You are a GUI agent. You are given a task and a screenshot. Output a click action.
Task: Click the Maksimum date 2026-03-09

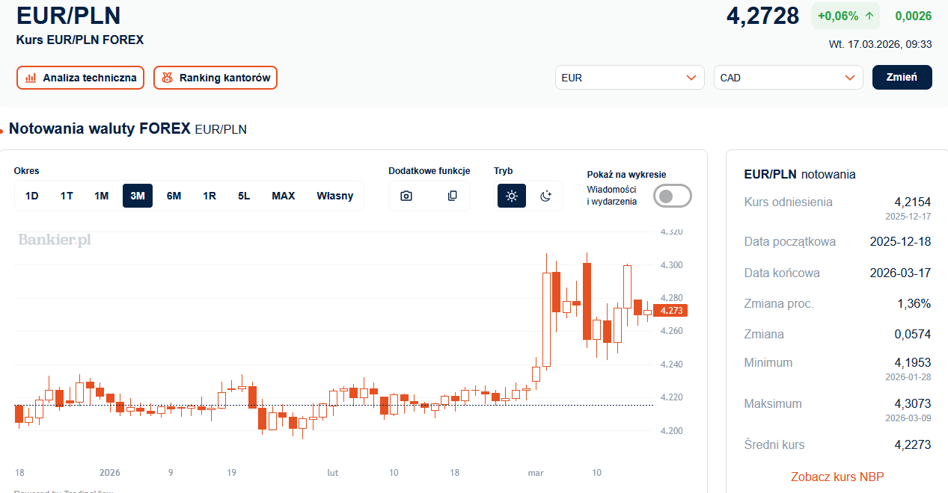908,418
